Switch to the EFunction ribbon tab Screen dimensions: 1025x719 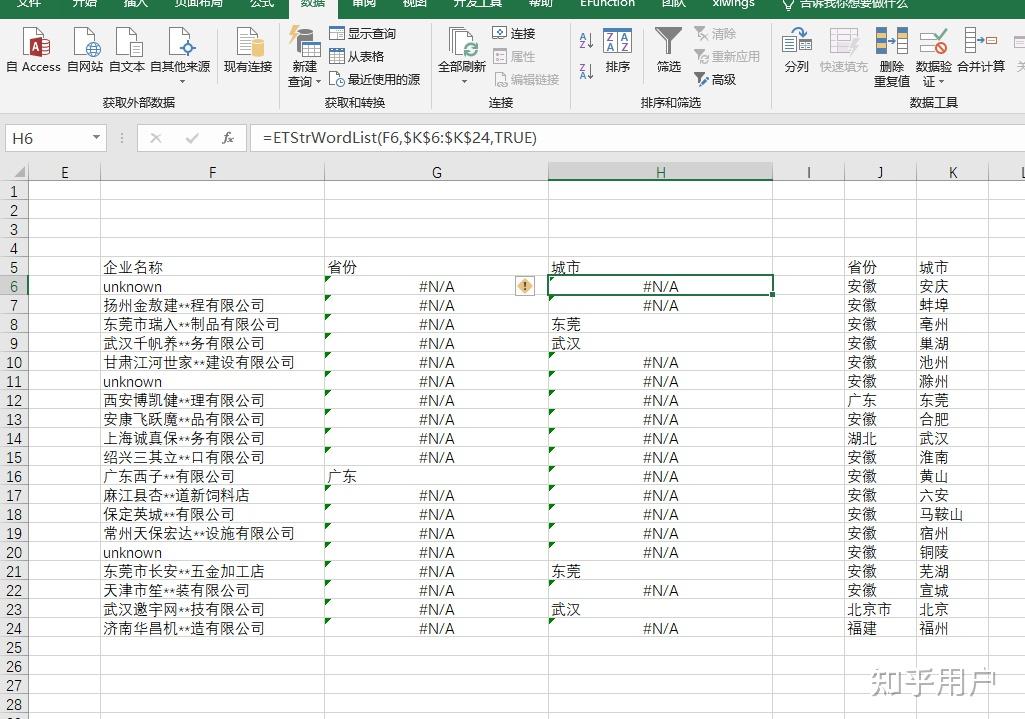coord(607,4)
